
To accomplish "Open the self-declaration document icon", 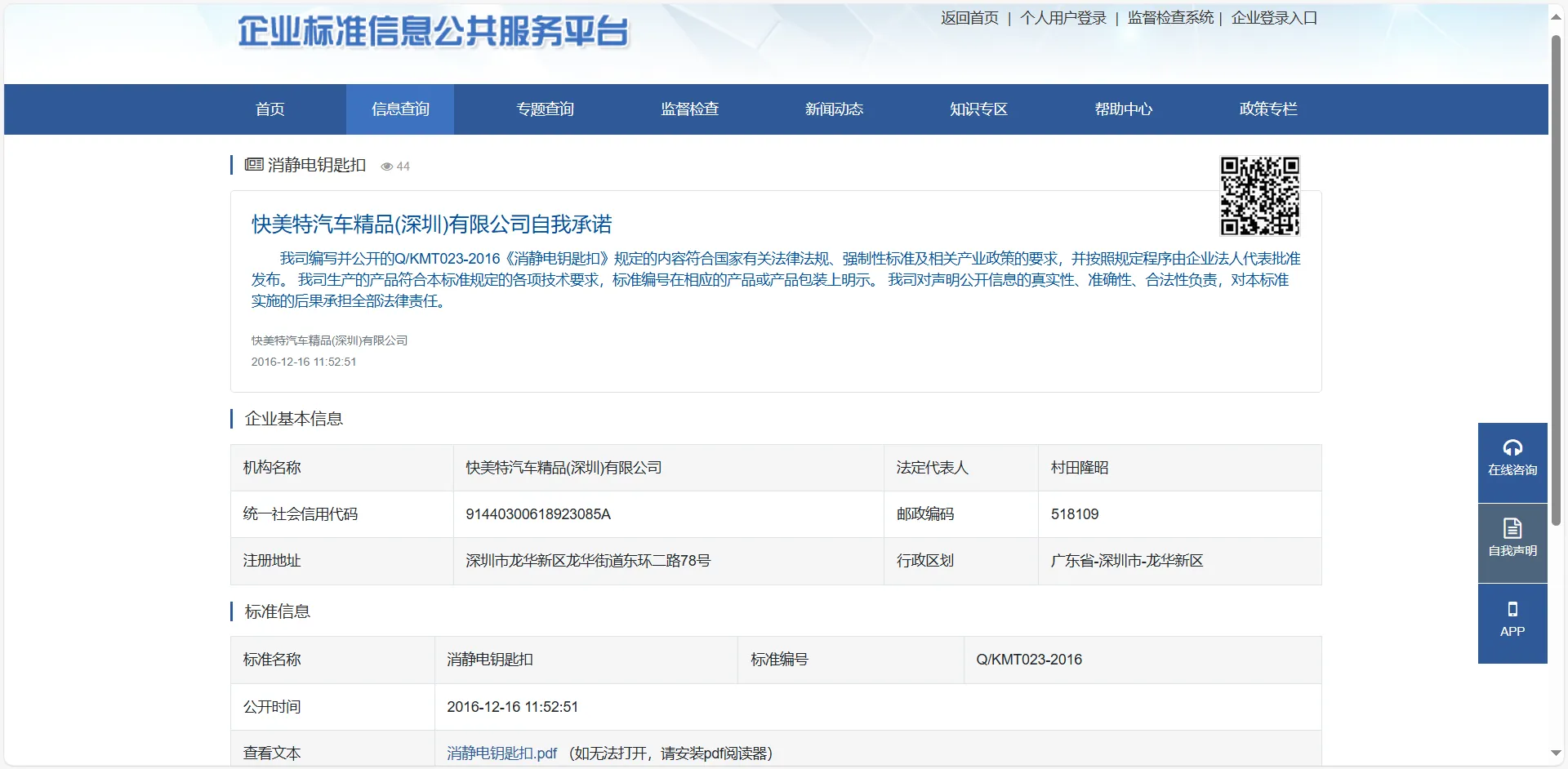I will (1512, 528).
